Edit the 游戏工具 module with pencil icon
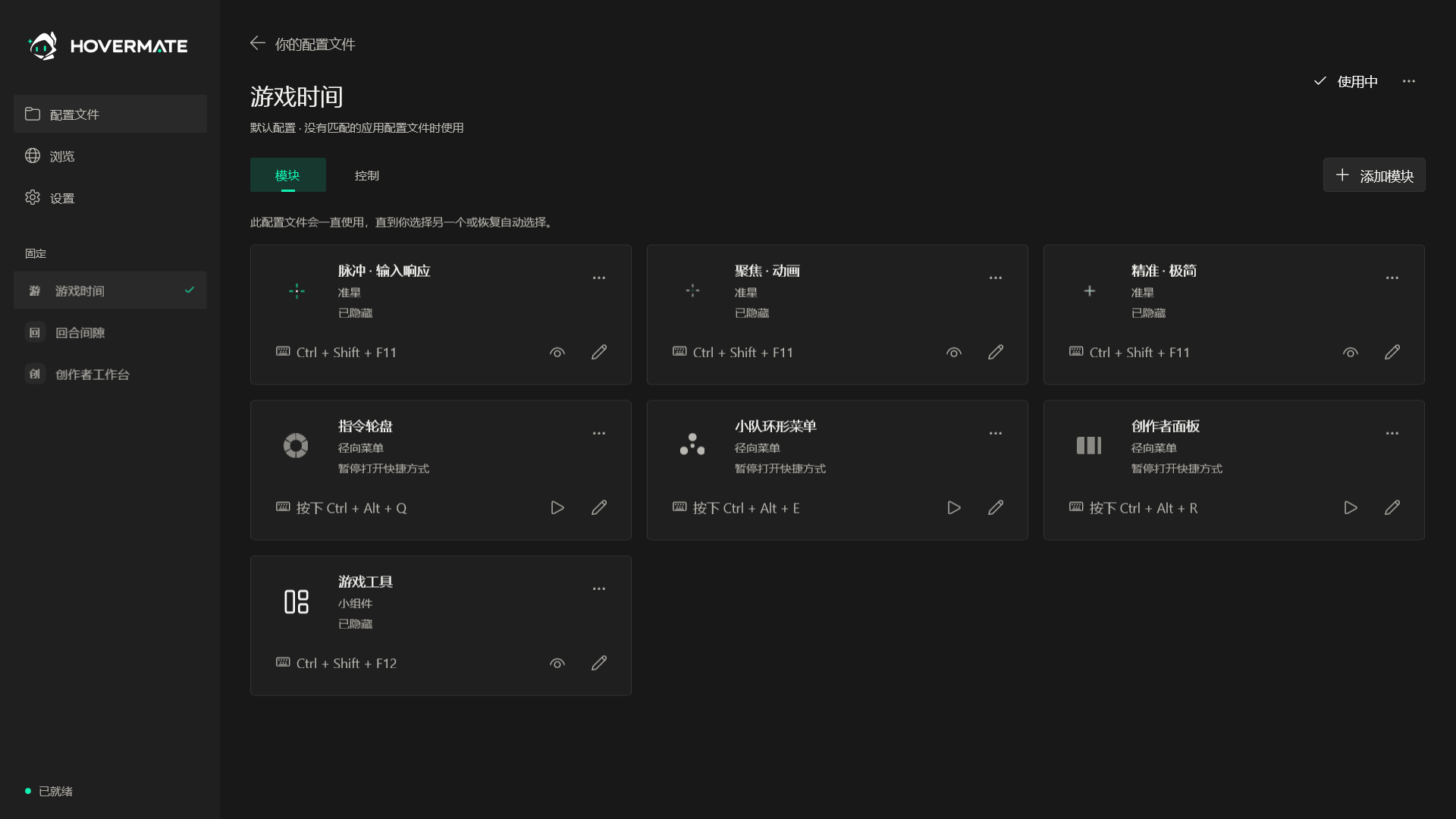This screenshot has height=819, width=1456. pos(599,664)
